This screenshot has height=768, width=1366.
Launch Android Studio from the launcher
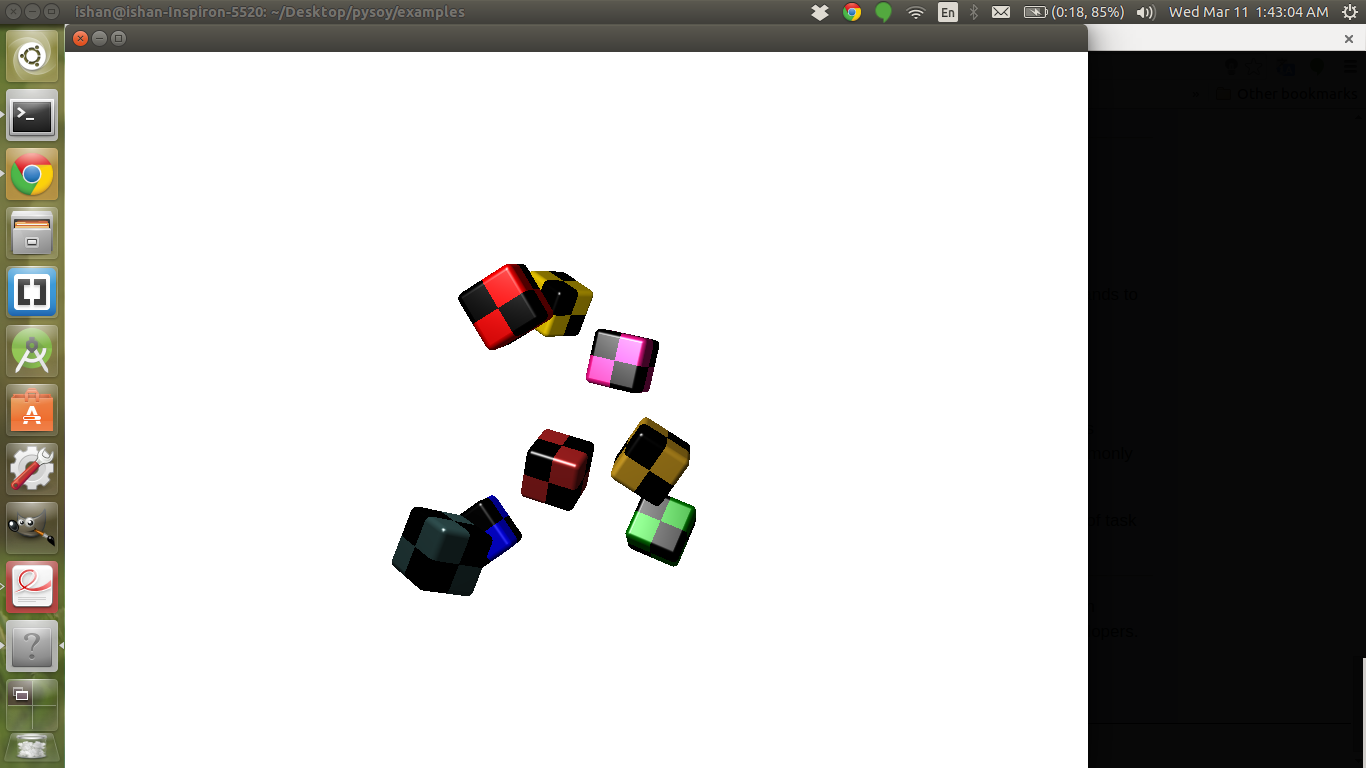pos(32,352)
